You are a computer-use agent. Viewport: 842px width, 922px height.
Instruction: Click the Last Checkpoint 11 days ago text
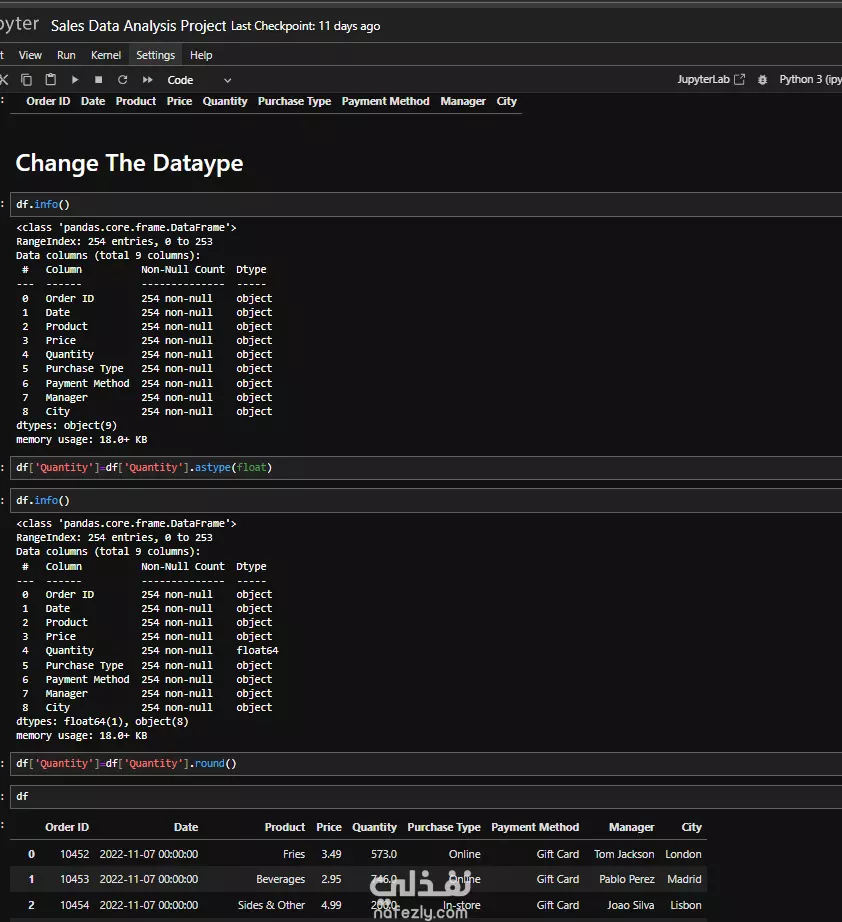point(305,26)
